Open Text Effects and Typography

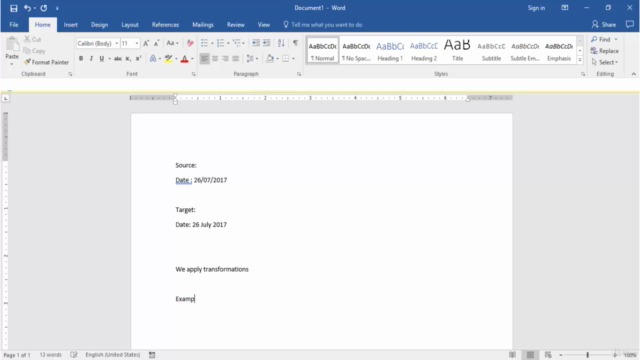[153, 59]
